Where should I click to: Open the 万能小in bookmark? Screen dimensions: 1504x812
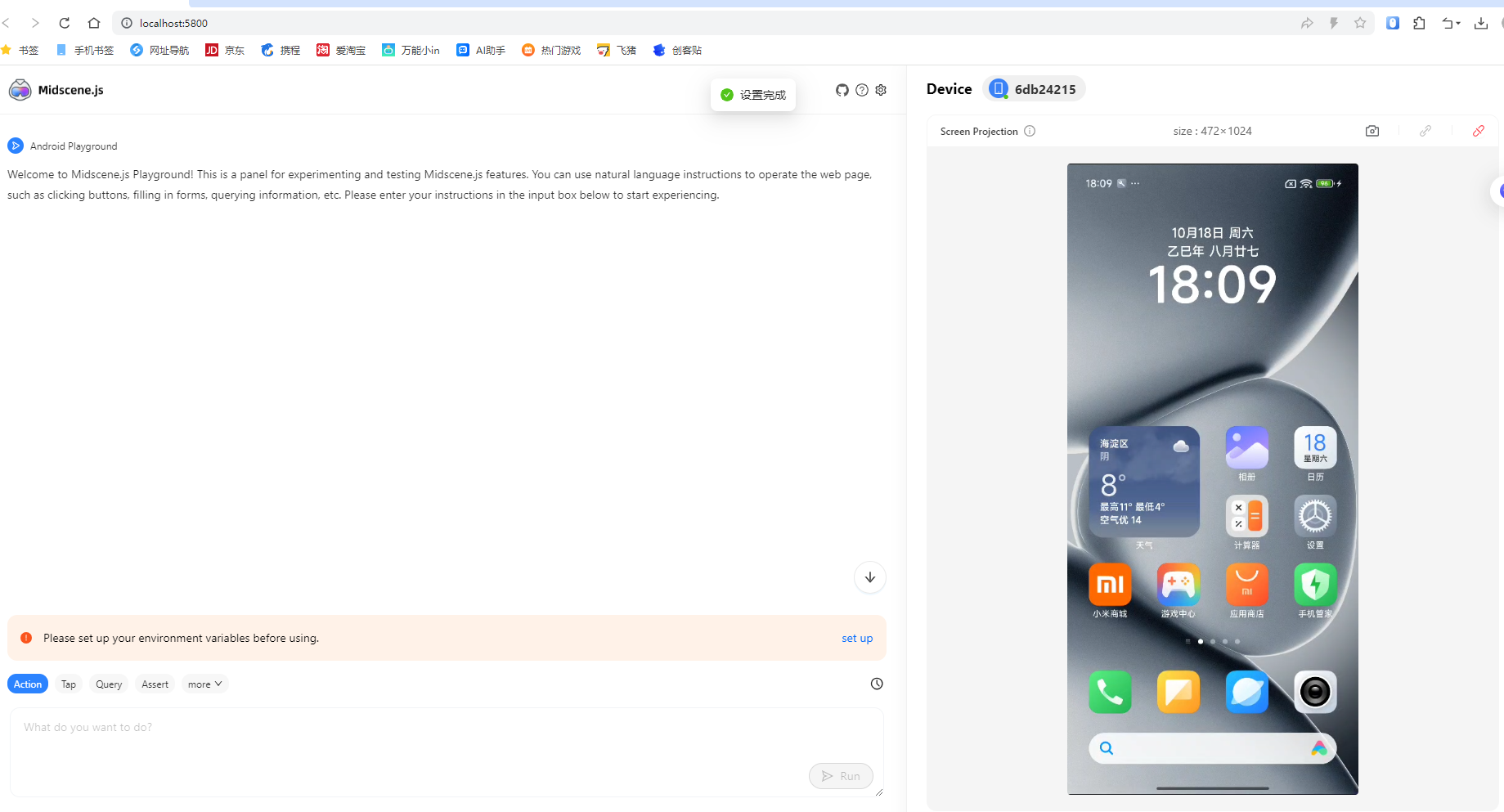point(411,50)
